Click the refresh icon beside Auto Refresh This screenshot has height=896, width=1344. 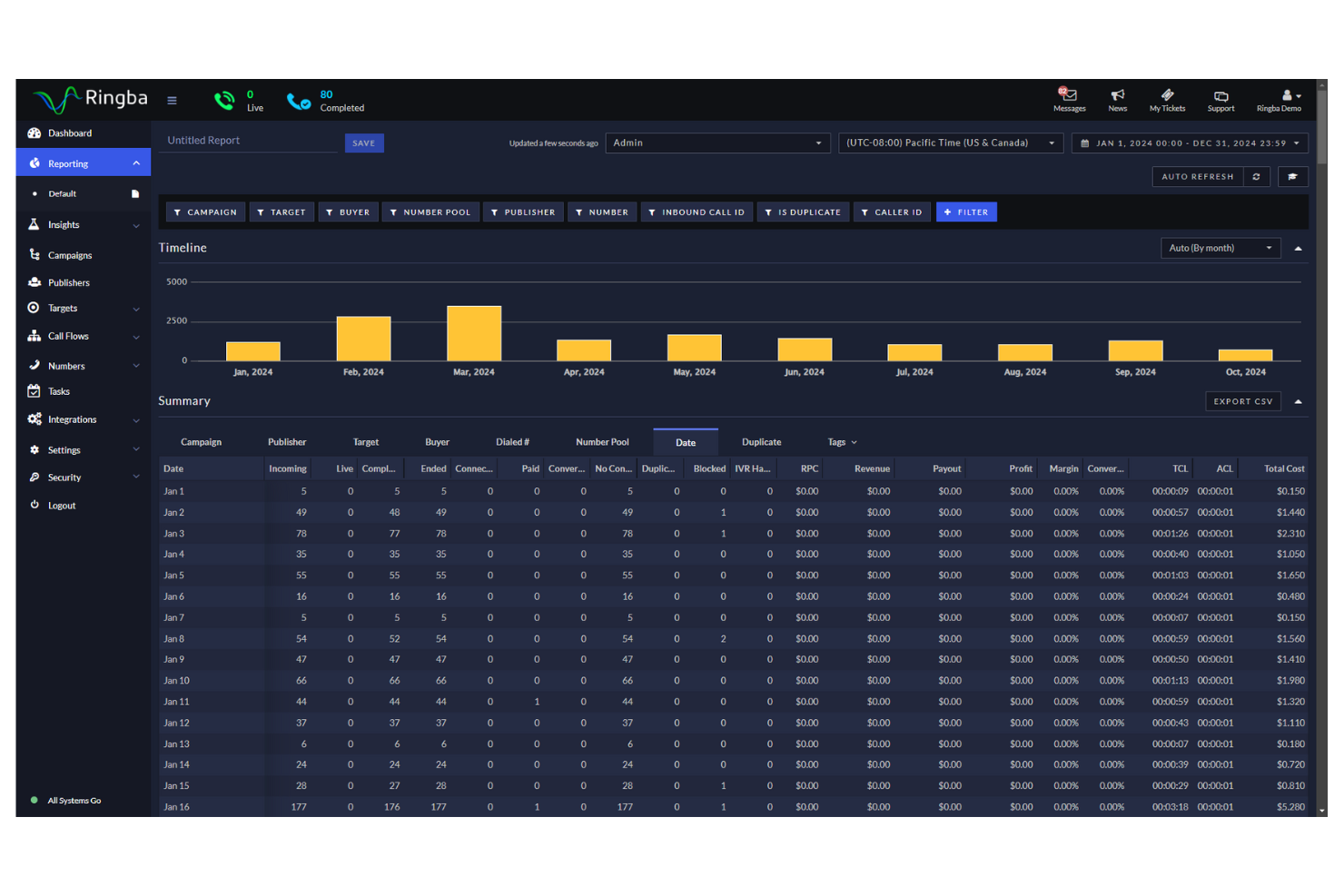1257,177
